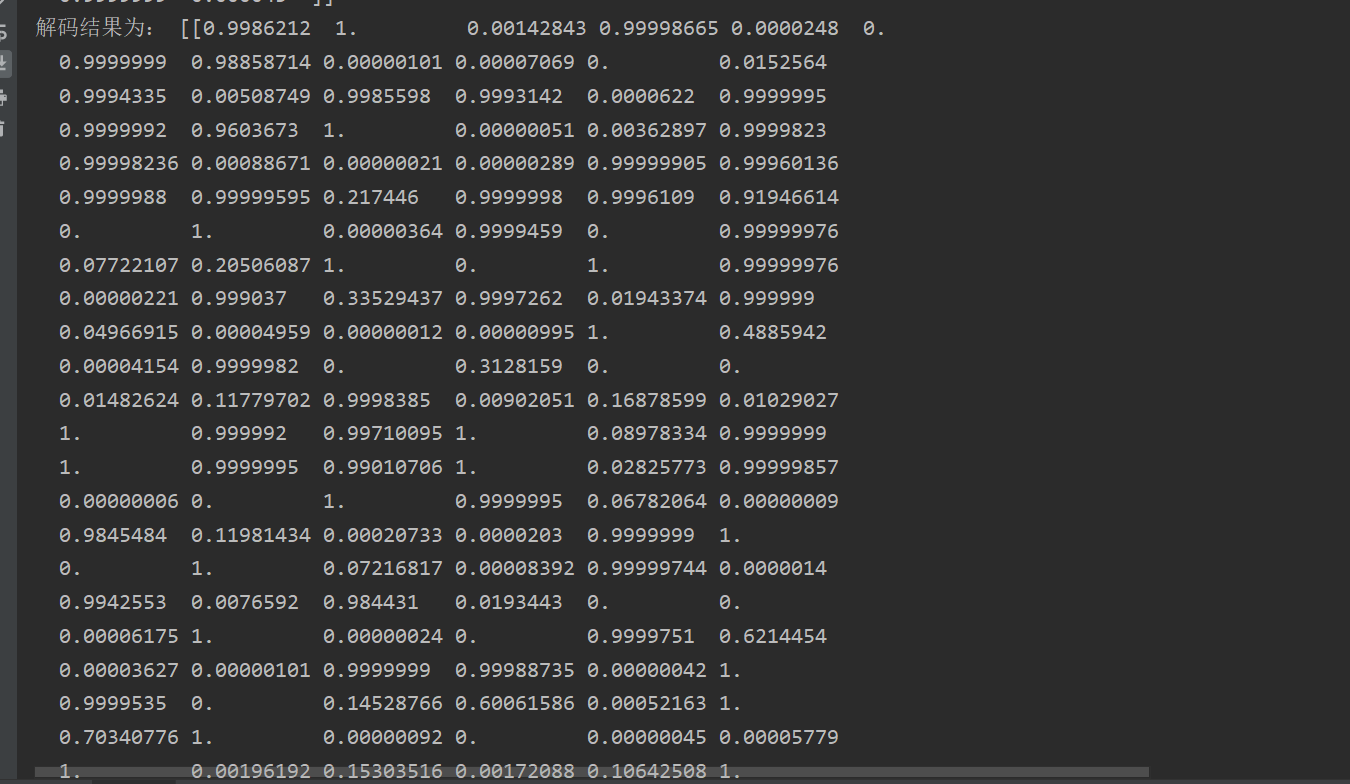1350x784 pixels.
Task: Click the trash icon to clear console
Action: tap(3, 129)
